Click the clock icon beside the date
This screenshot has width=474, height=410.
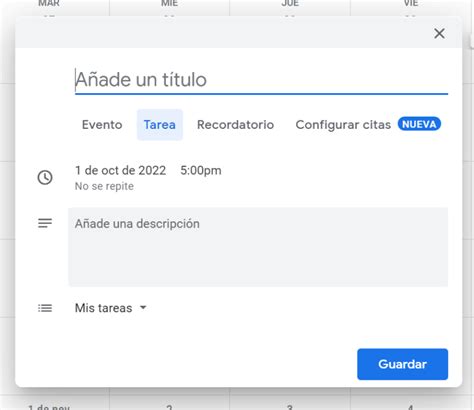45,177
